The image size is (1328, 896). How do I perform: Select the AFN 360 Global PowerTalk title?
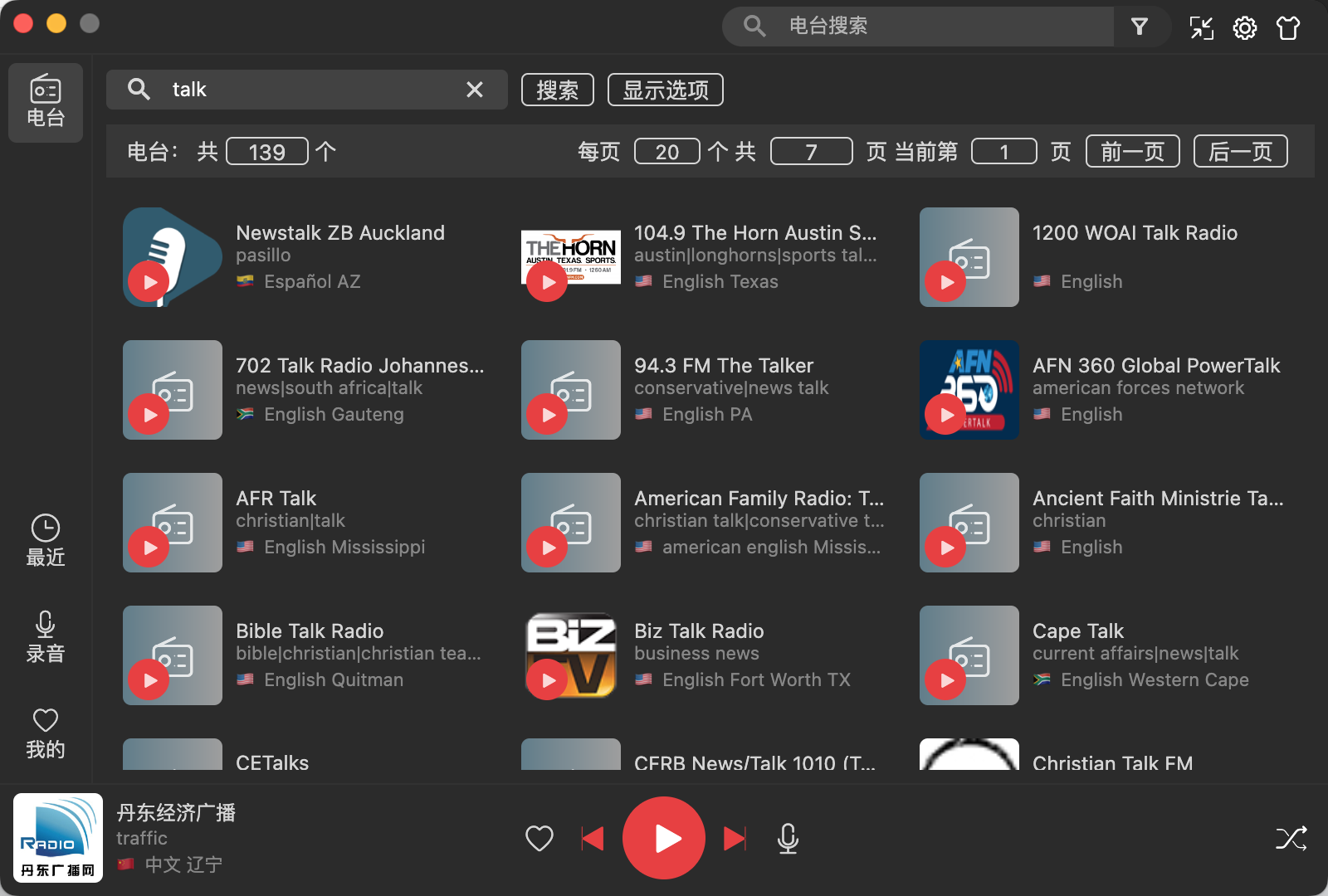pyautogui.click(x=1156, y=365)
